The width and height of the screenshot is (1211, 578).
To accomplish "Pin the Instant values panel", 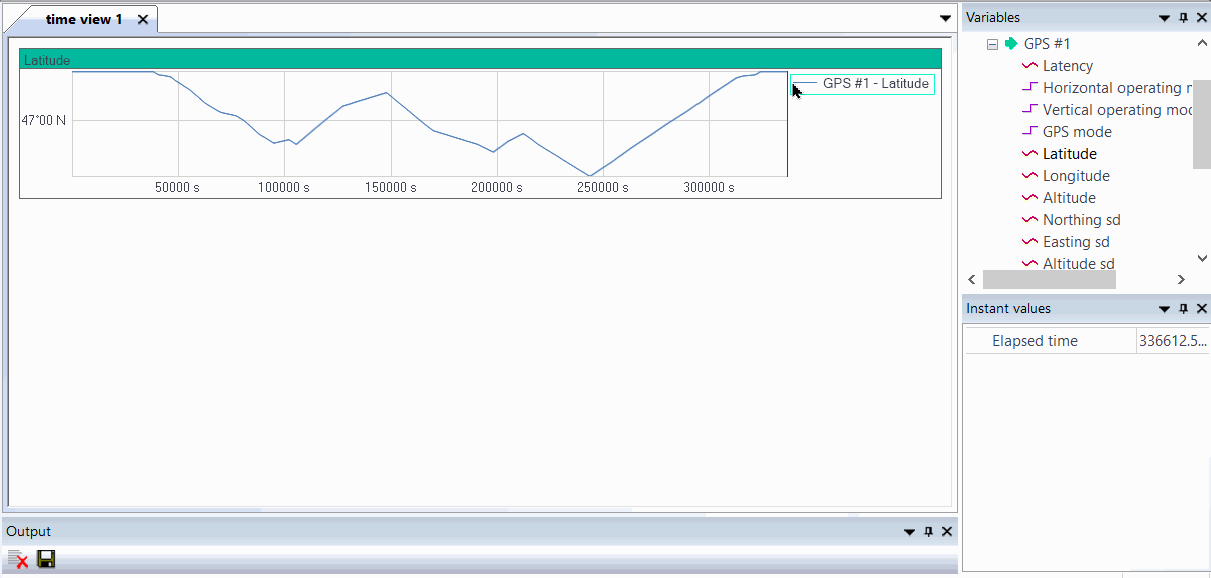I will coord(1184,309).
